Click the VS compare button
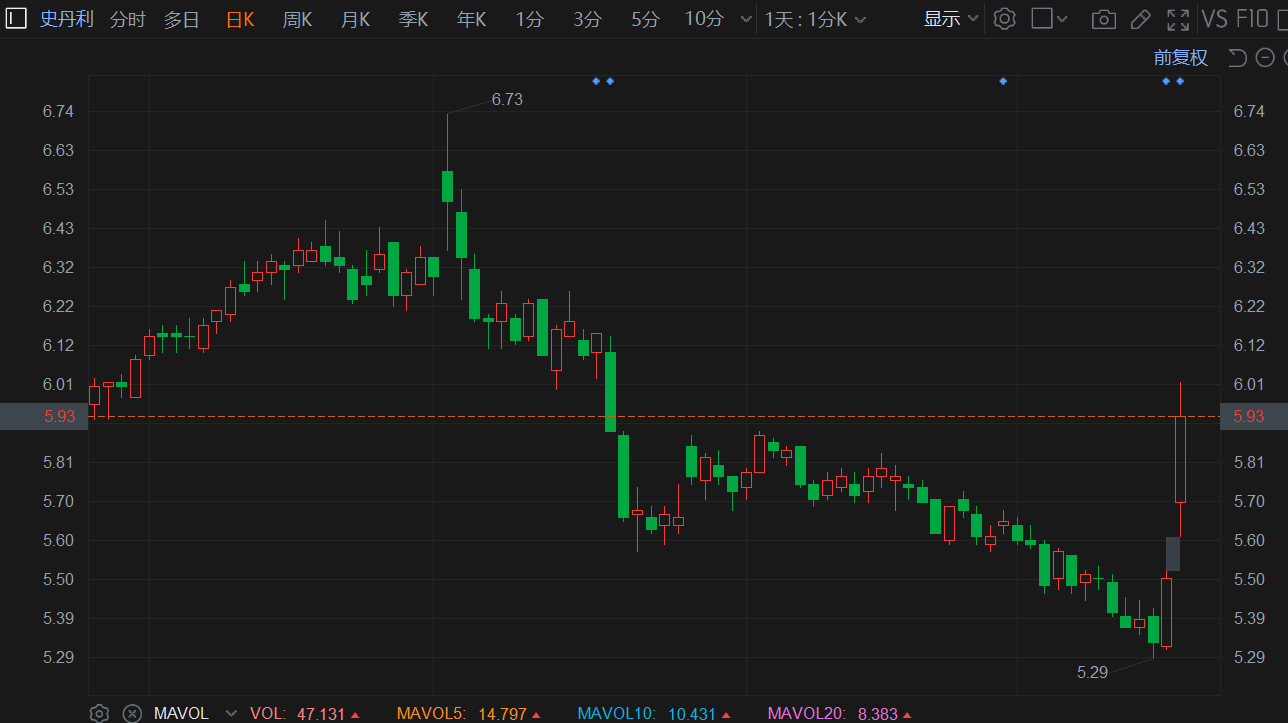The image size is (1288, 723). (1214, 19)
